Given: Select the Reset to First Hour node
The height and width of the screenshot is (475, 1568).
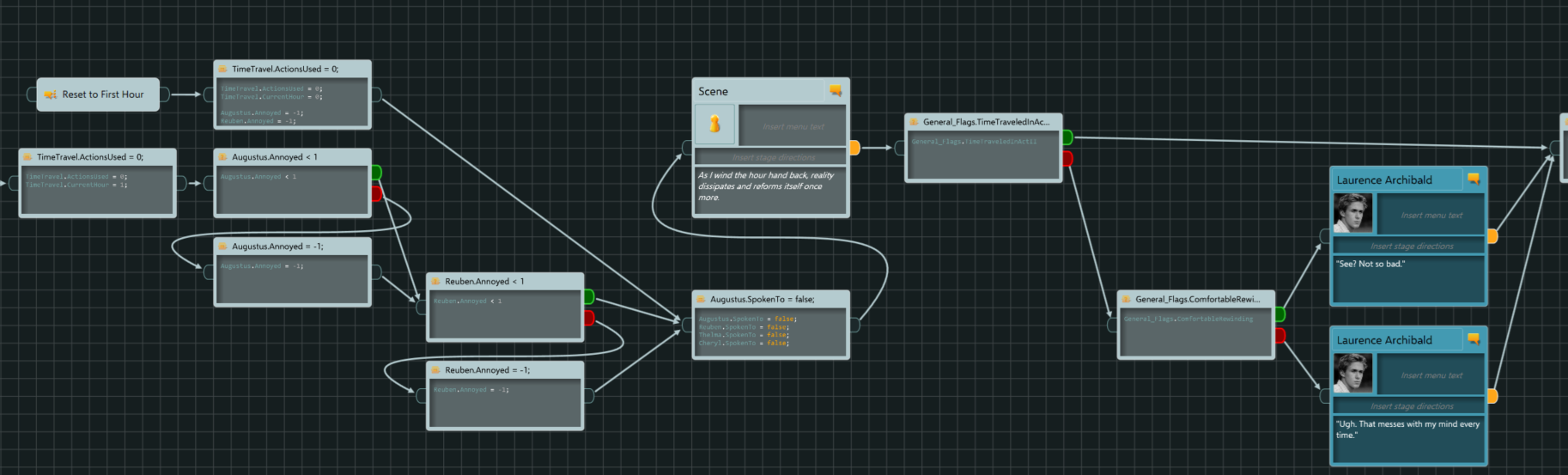Looking at the screenshot, I should point(102,94).
